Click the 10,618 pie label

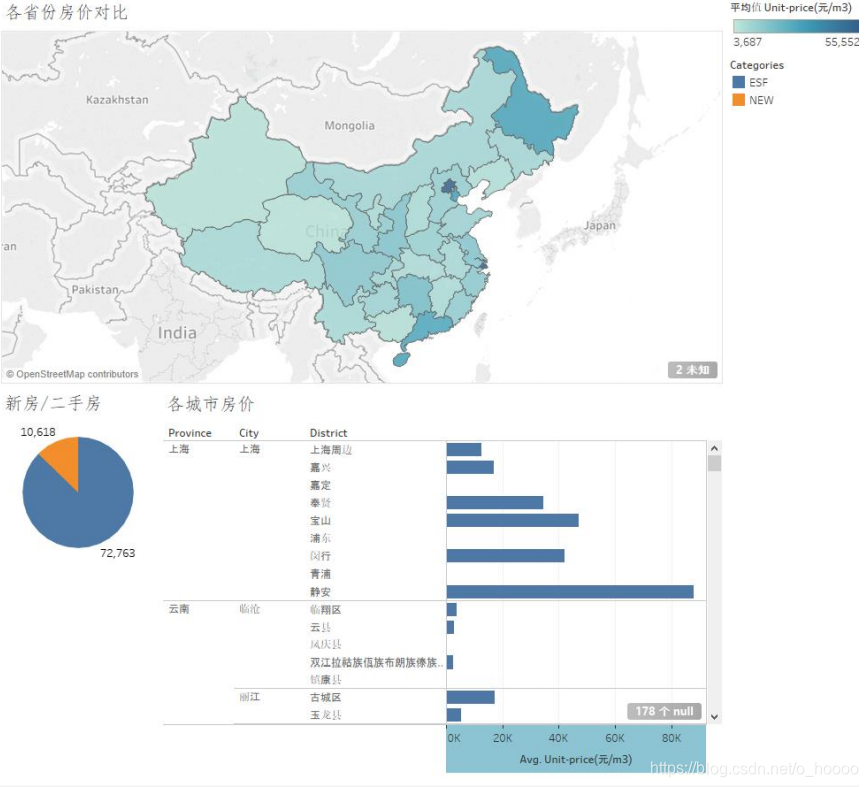point(38,432)
